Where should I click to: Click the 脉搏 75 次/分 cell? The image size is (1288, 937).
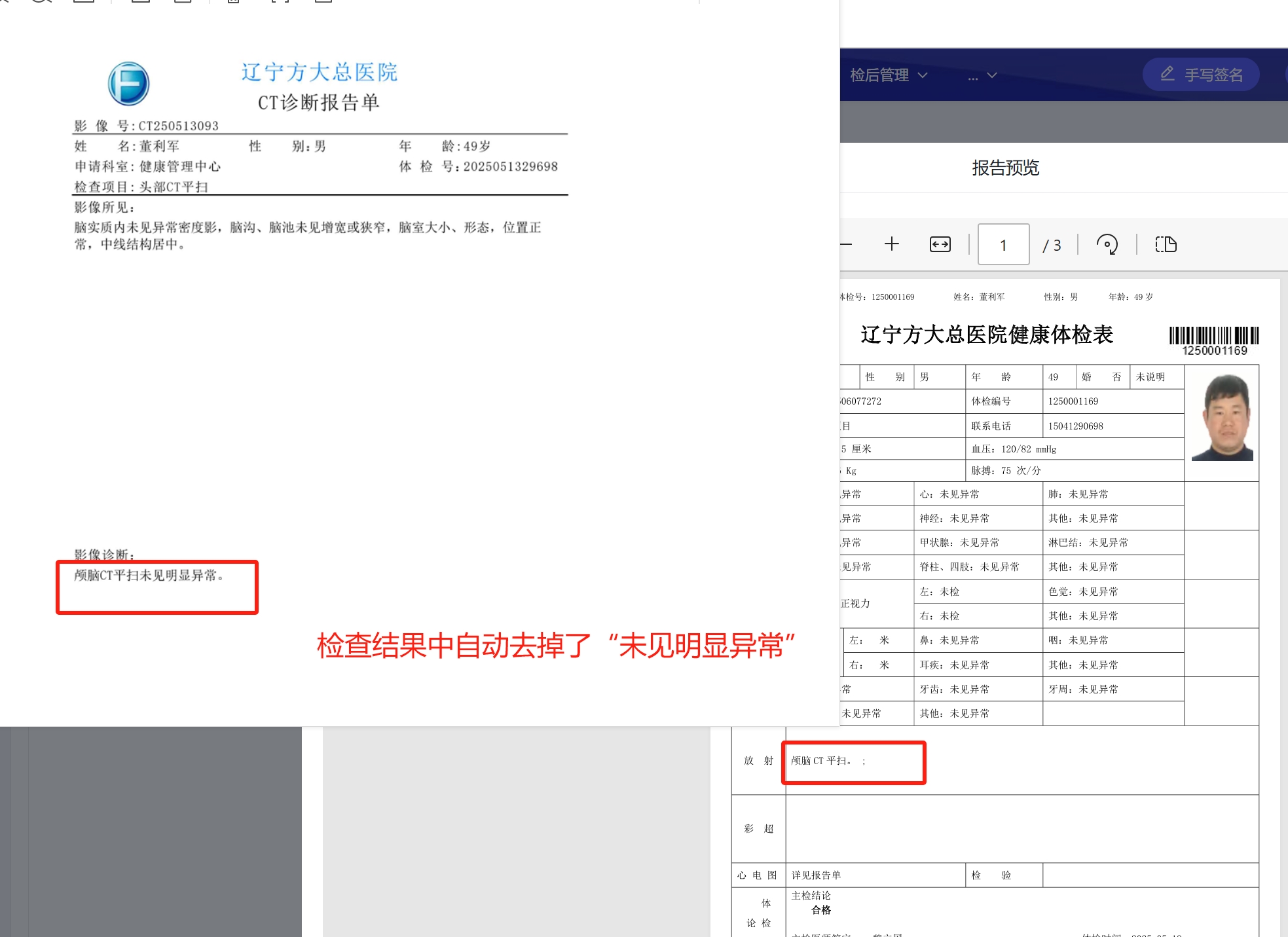[x=1075, y=471]
